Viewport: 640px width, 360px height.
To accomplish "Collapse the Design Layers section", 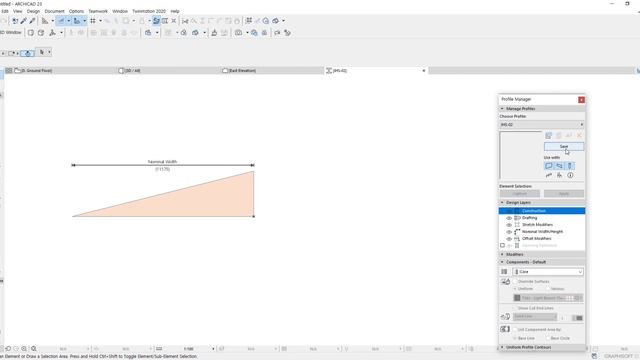I will [502, 202].
